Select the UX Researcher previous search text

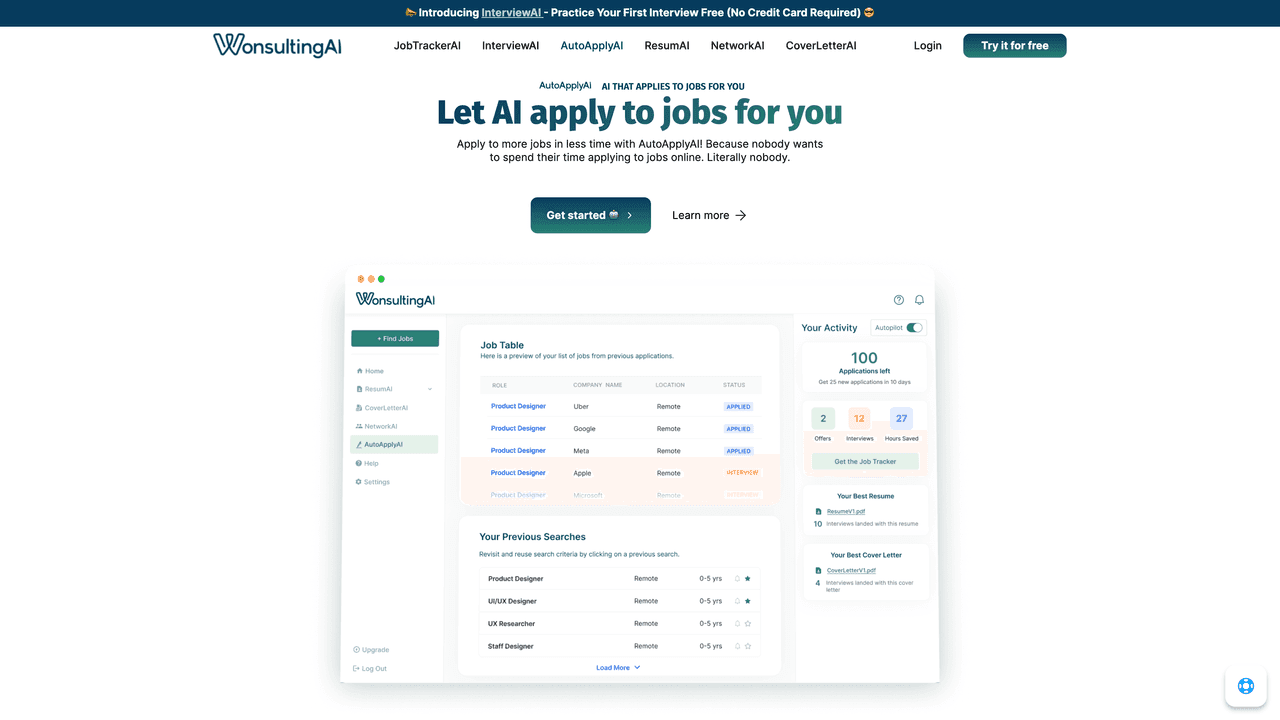511,624
